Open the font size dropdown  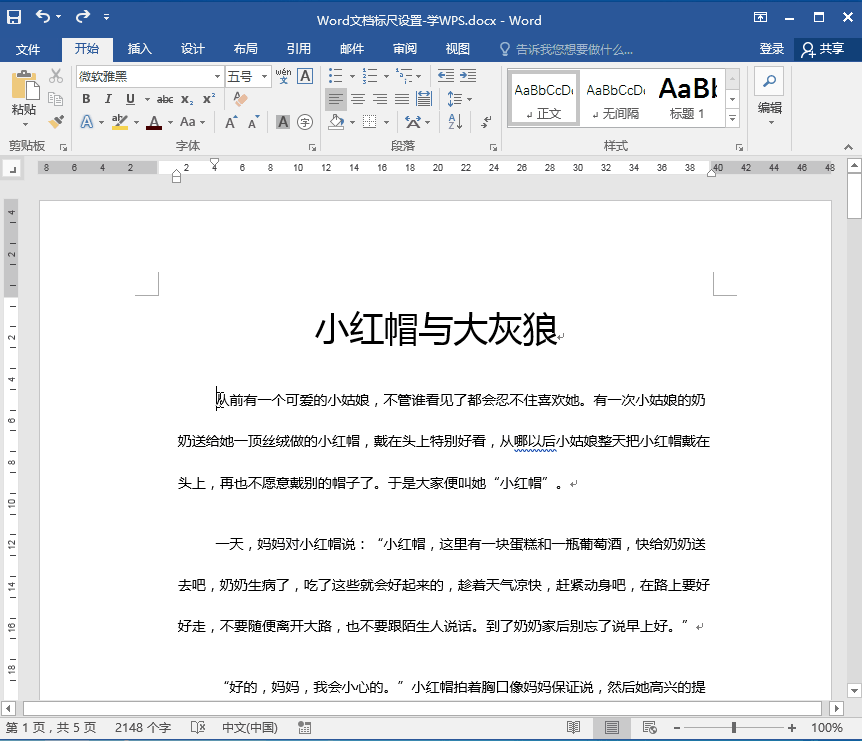(264, 76)
